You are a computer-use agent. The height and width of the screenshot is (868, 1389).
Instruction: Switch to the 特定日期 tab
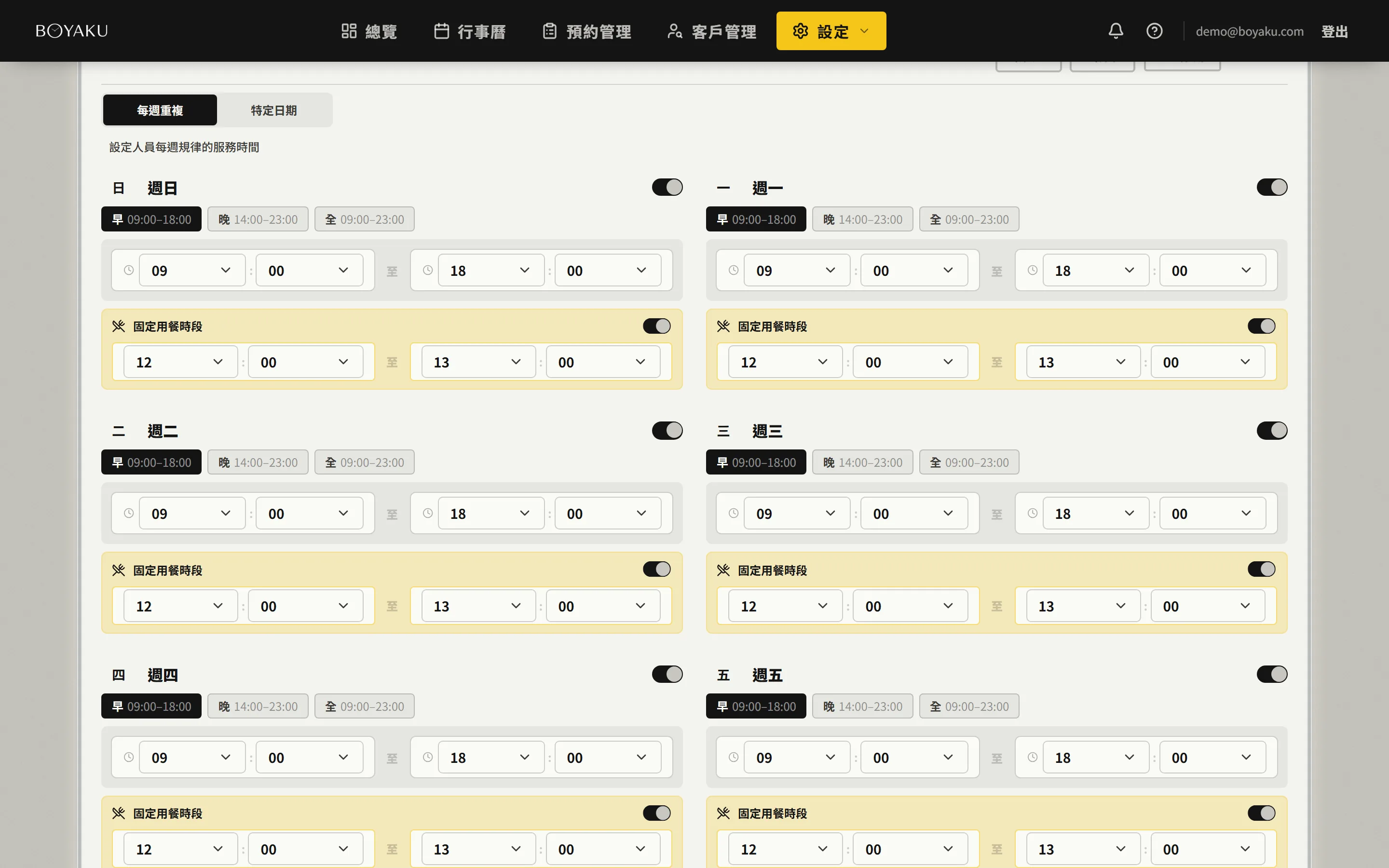pos(274,110)
